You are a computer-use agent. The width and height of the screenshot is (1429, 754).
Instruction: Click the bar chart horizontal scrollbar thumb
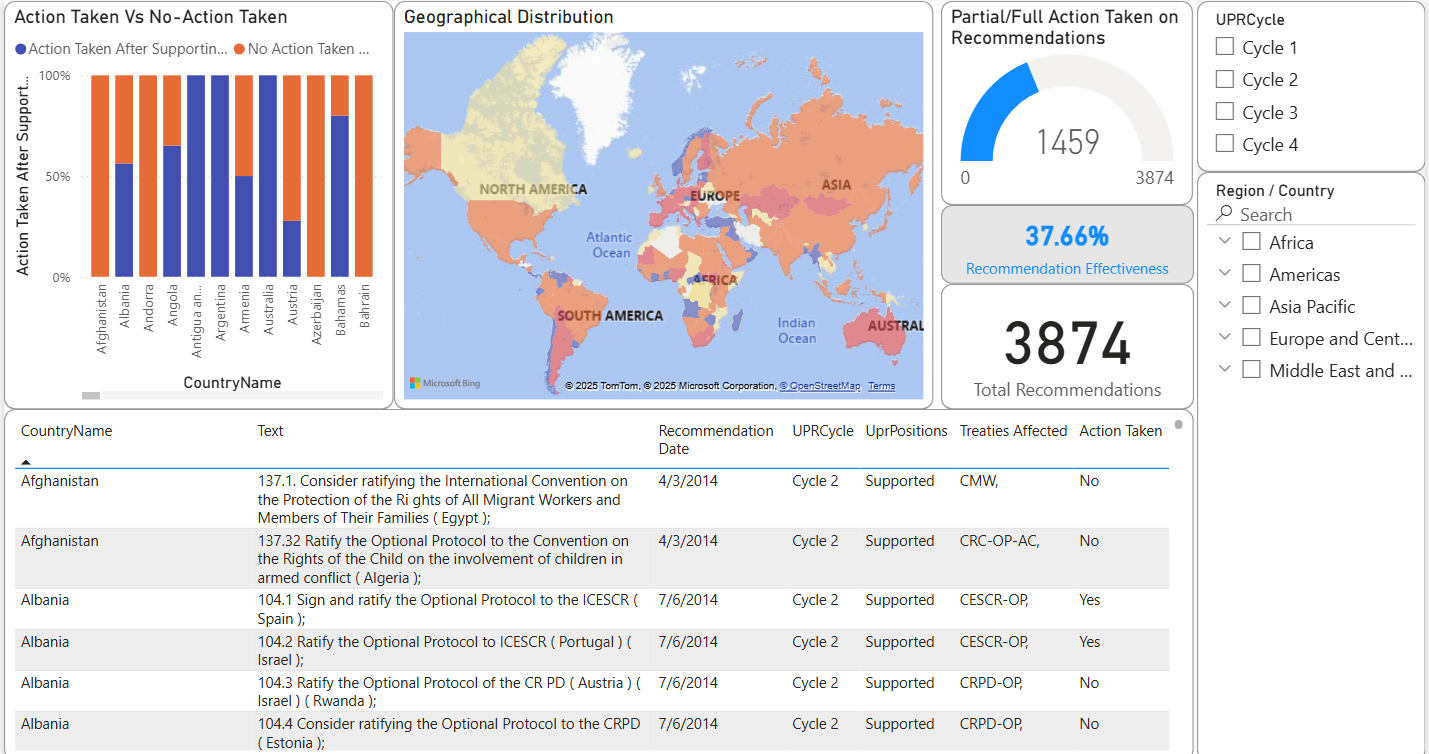click(90, 396)
